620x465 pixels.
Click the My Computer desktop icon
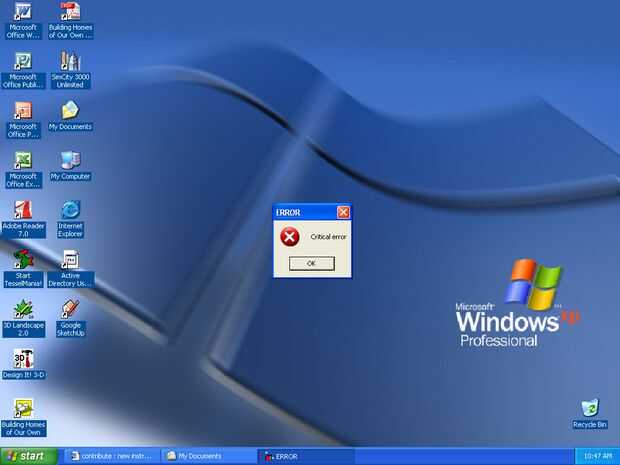click(x=70, y=166)
